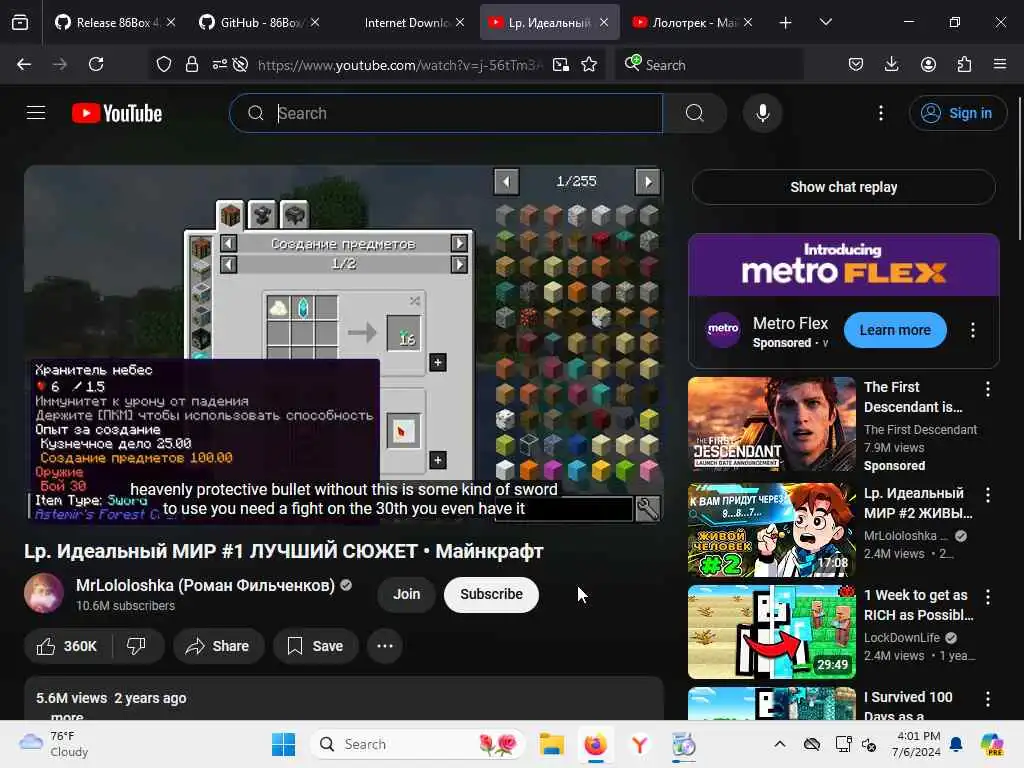Reload the page with the refresh icon
The image size is (1024, 768).
(x=96, y=64)
